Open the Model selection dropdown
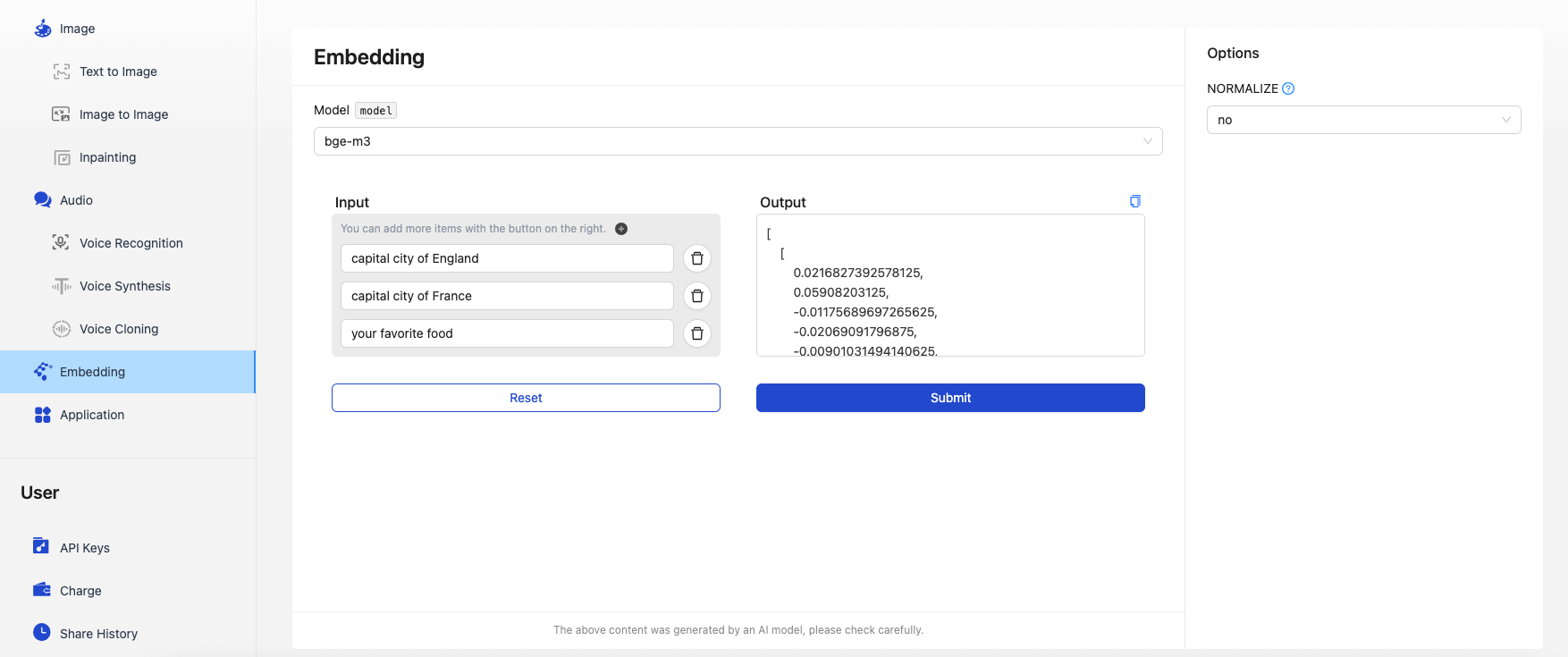 tap(738, 141)
